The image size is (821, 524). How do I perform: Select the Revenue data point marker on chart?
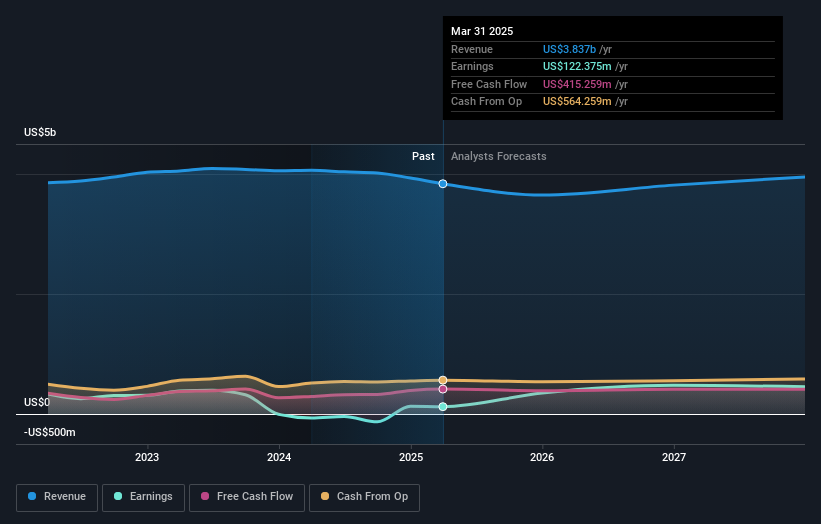click(443, 184)
